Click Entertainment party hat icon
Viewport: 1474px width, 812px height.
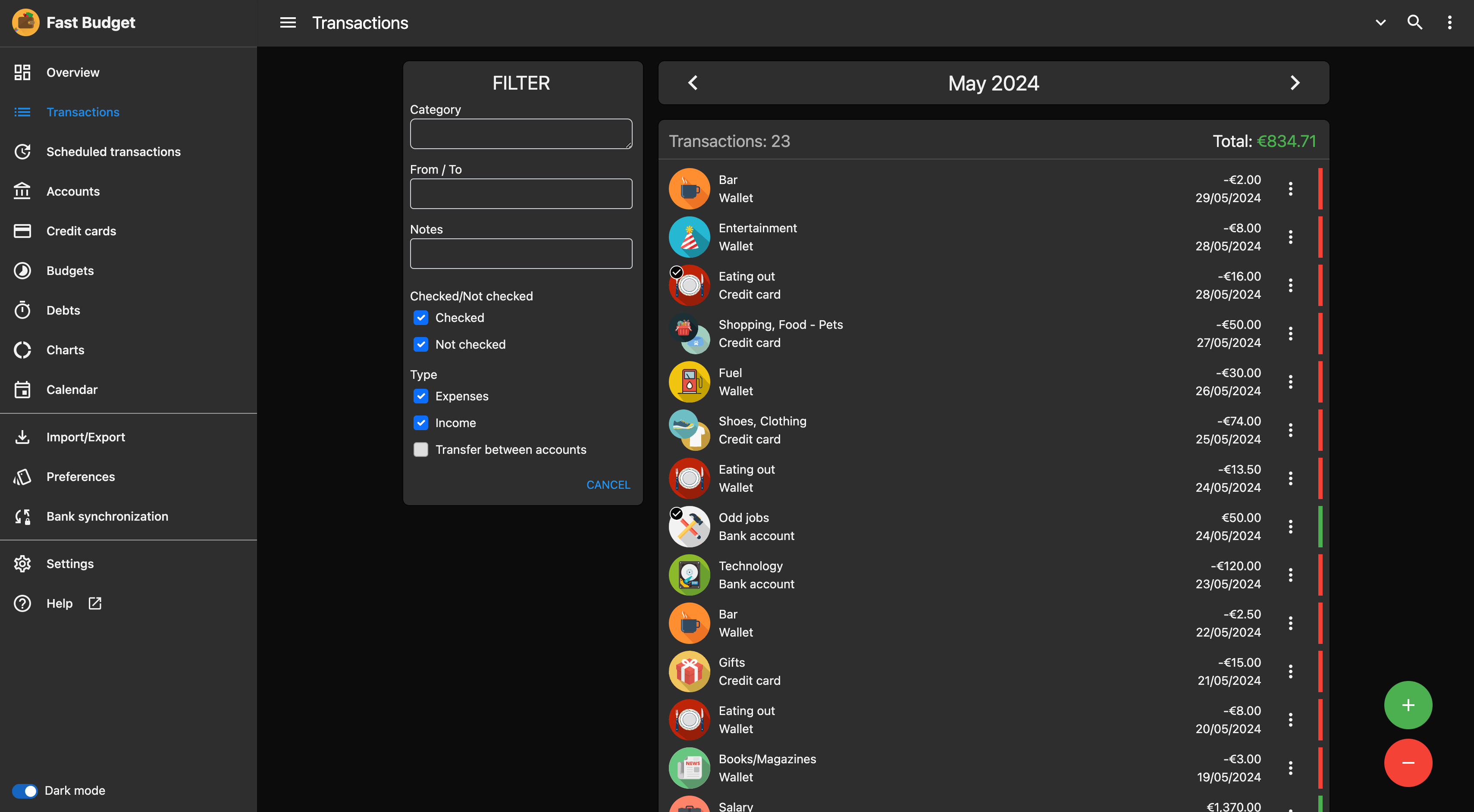[x=689, y=237]
